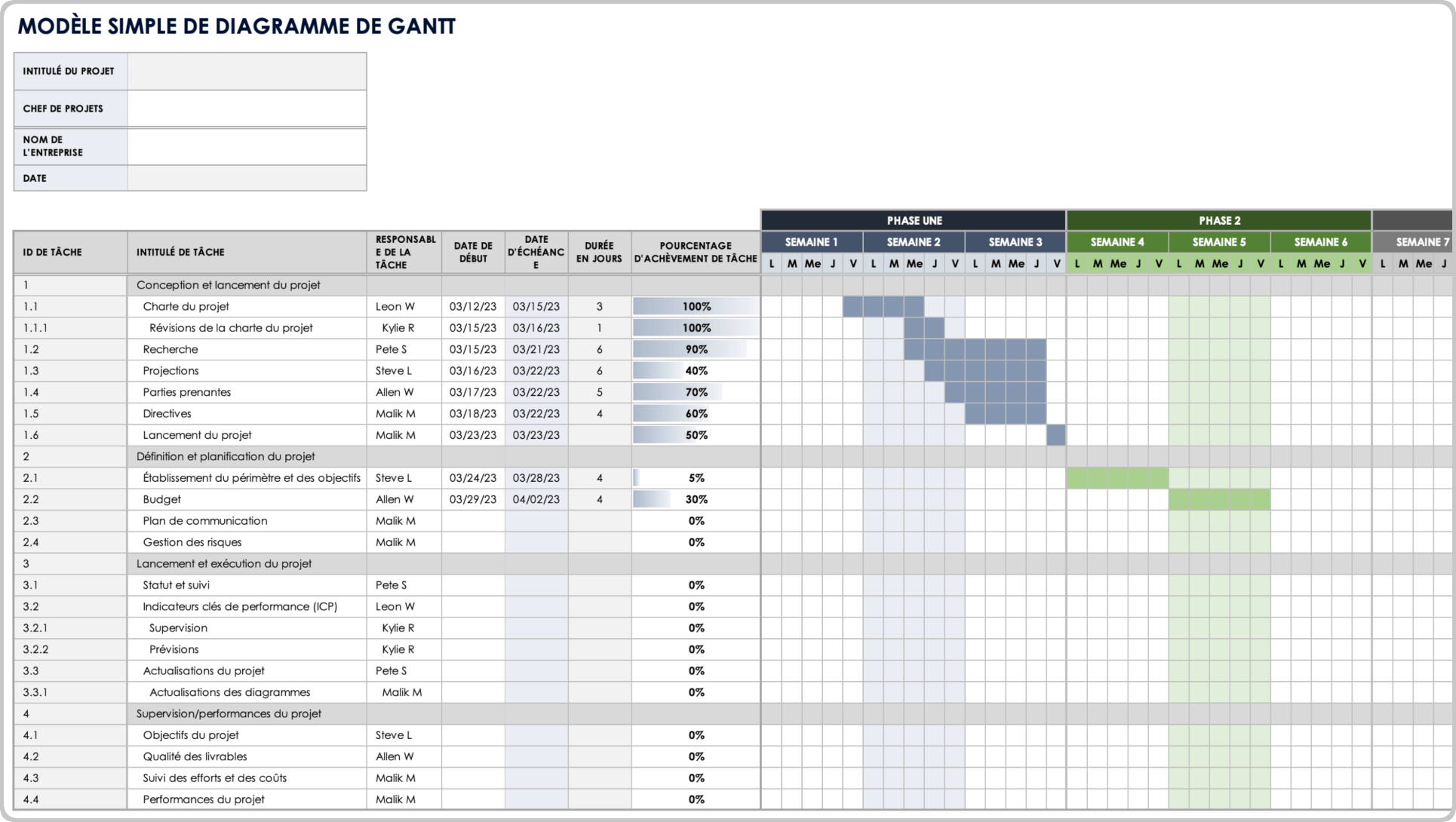Screen dimensions: 1456x822
Task: Click the 'Directives' task name
Action: click(x=167, y=413)
